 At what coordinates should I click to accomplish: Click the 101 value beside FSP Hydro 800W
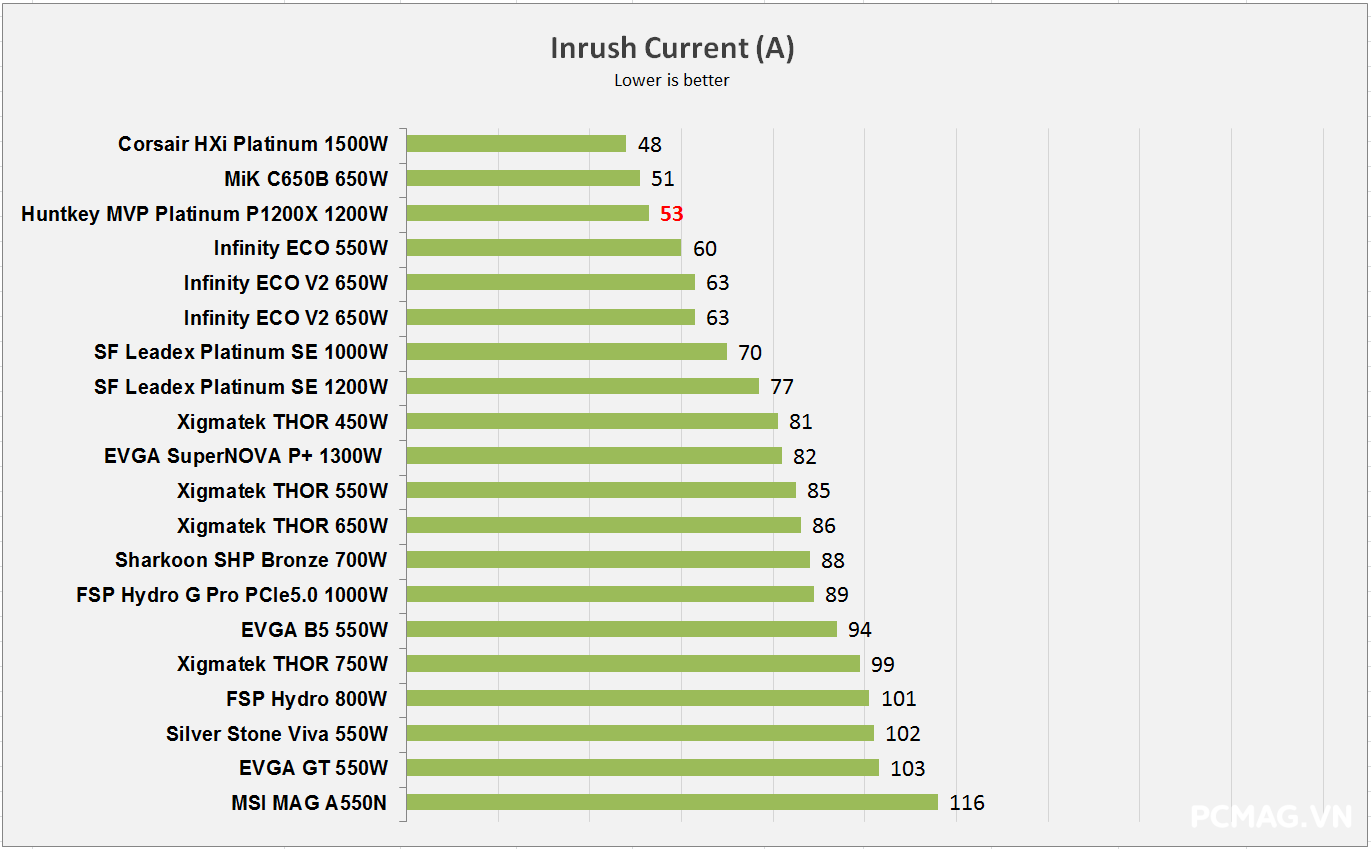click(899, 699)
